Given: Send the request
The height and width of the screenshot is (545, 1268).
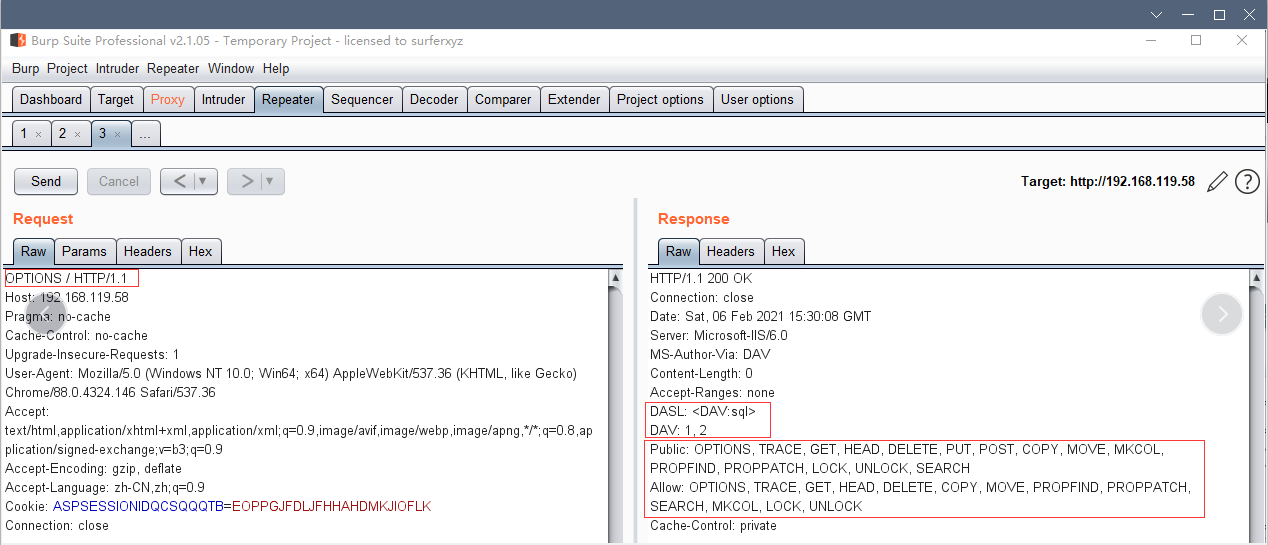Looking at the screenshot, I should 46,181.
